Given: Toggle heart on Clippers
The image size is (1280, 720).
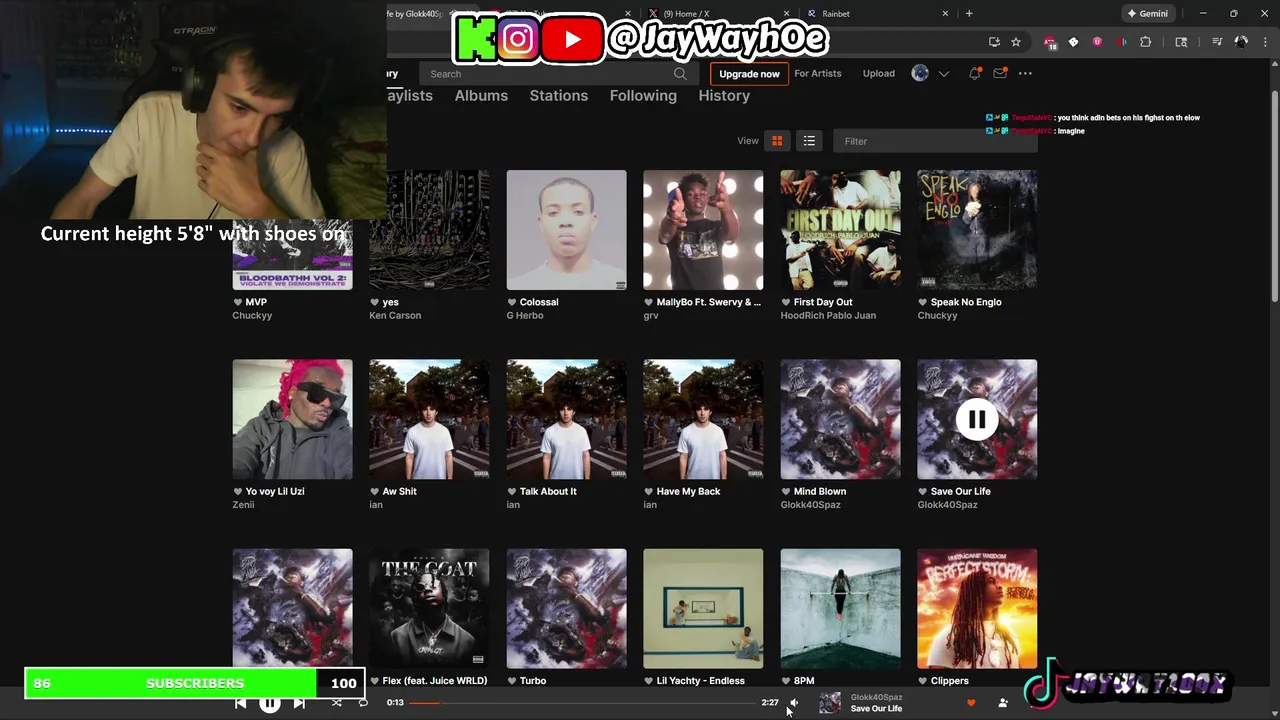Looking at the screenshot, I should (922, 681).
